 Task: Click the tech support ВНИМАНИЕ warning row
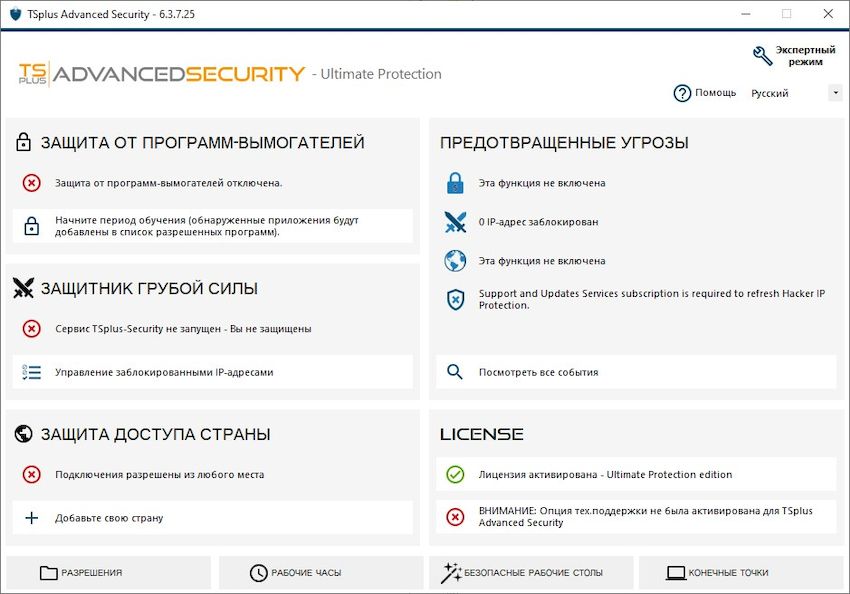[636, 516]
